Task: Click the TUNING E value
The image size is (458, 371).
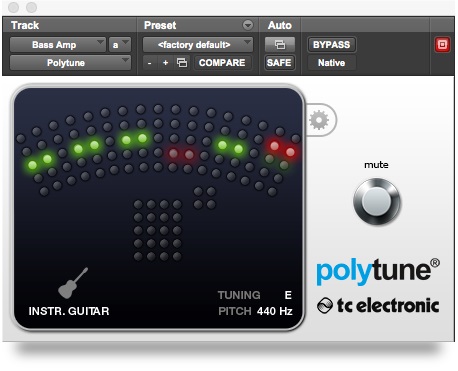Action: pyautogui.click(x=288, y=295)
